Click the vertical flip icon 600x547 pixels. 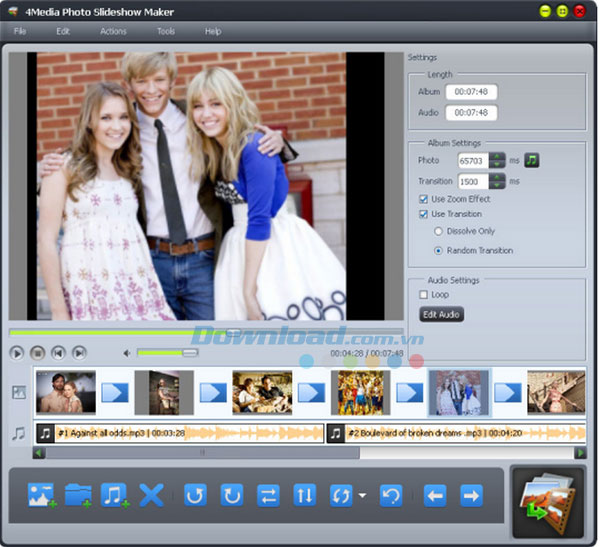click(305, 495)
